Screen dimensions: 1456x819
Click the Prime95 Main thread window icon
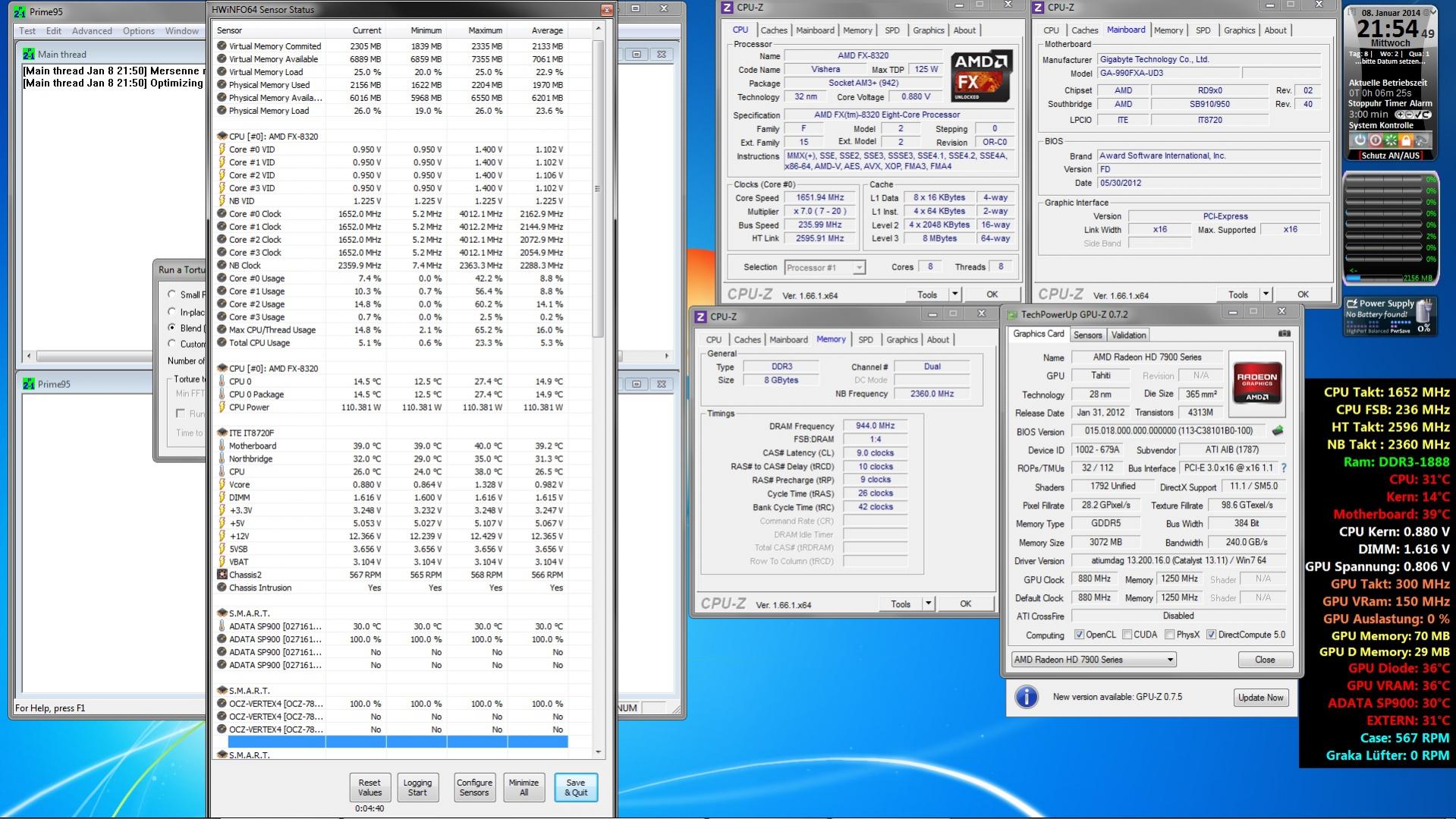pyautogui.click(x=29, y=54)
